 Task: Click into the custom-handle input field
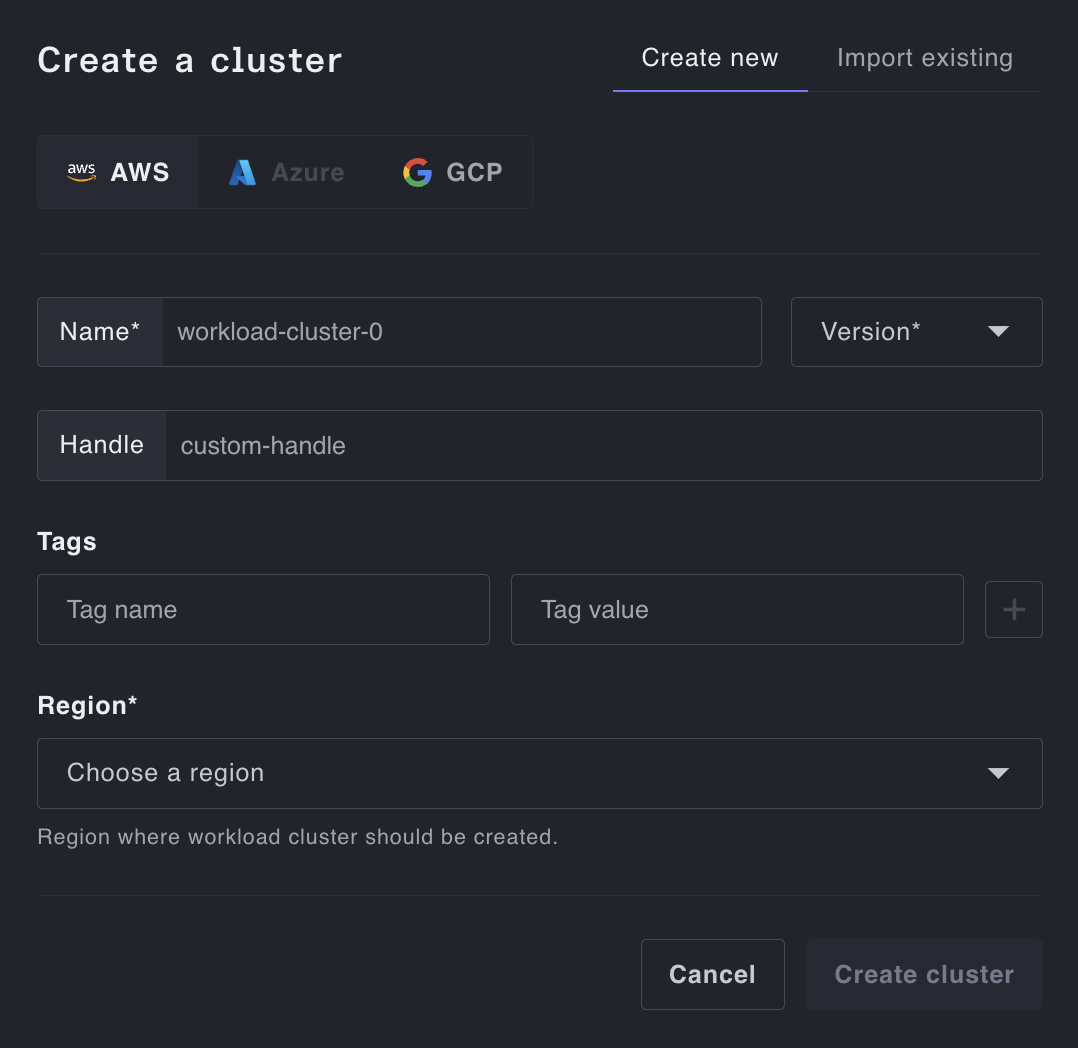[603, 445]
